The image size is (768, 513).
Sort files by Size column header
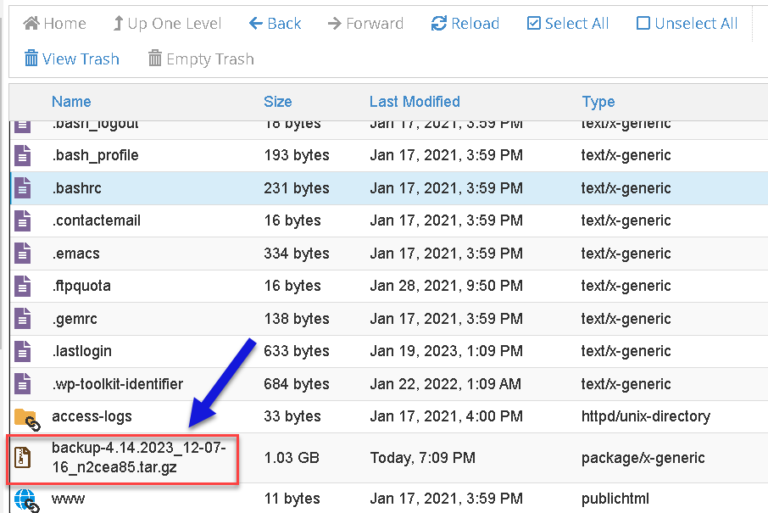tap(278, 101)
